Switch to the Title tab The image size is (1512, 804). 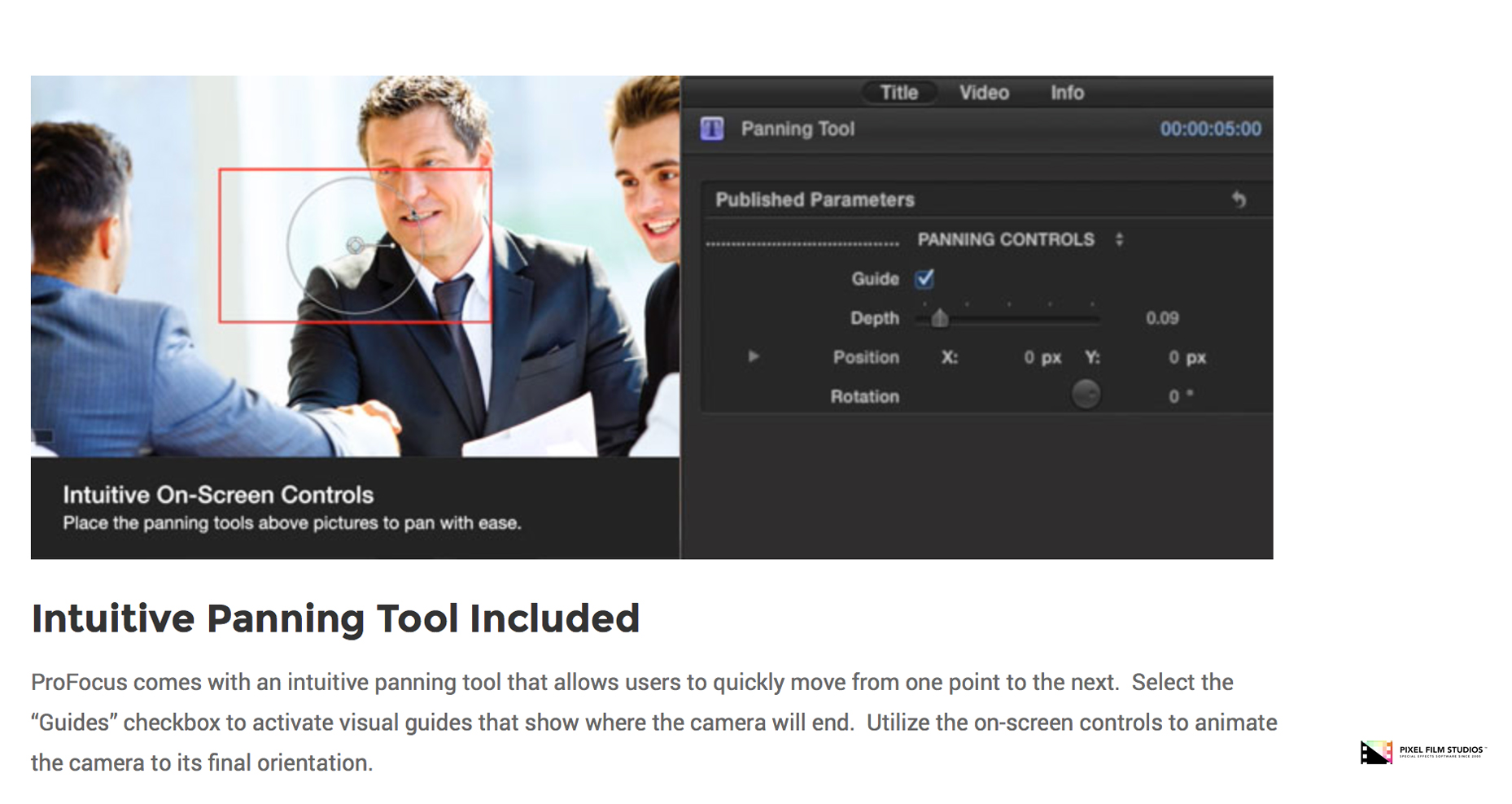pos(898,93)
